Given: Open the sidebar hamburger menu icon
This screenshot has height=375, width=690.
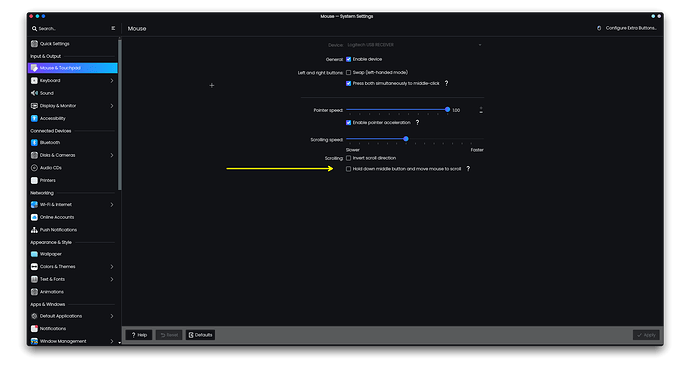Looking at the screenshot, I should (113, 28).
